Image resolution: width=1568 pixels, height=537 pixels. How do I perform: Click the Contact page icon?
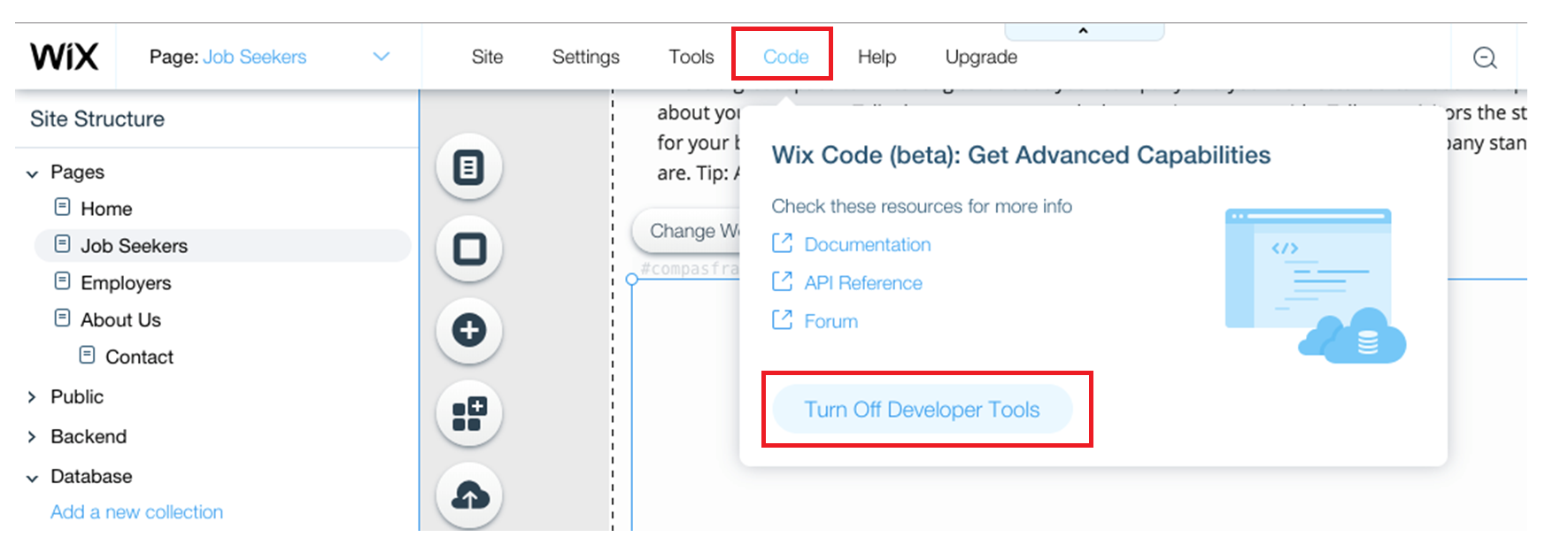[x=87, y=356]
